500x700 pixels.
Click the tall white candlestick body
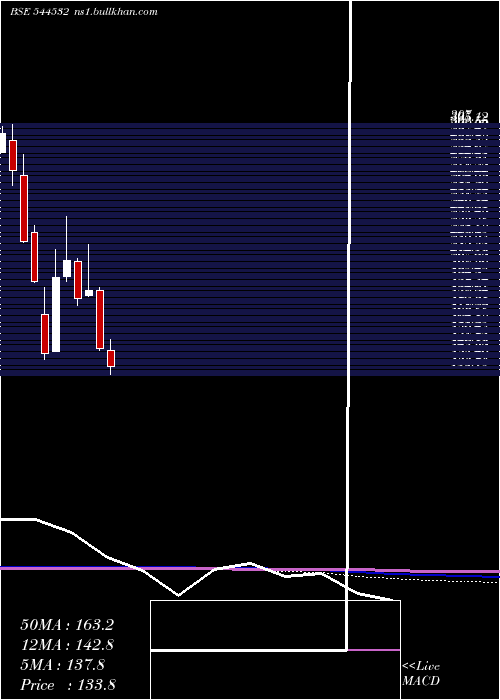56,314
